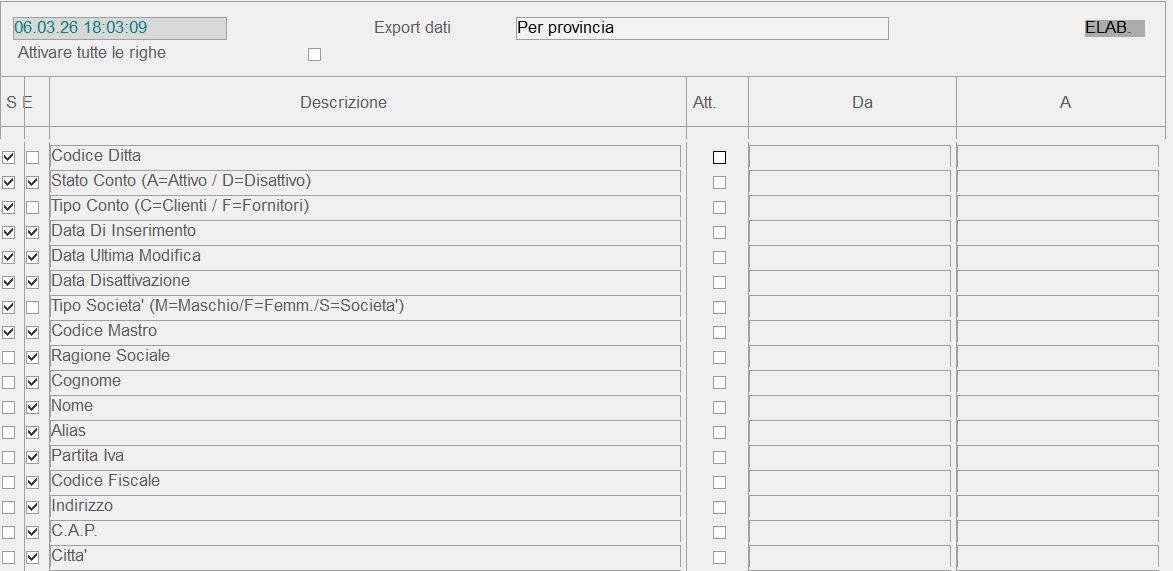1173x571 pixels.
Task: Uncheck the E checkbox for Cognome
Action: (33, 382)
